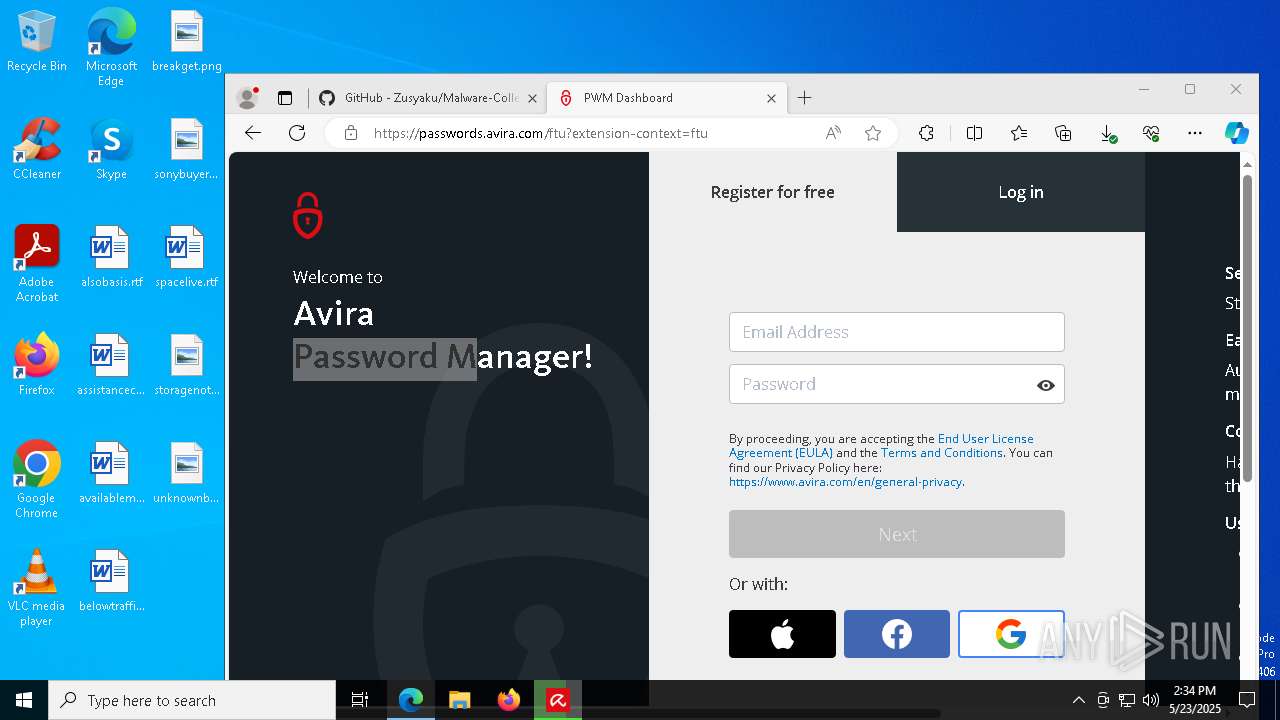Image resolution: width=1280 pixels, height=720 pixels.
Task: Click the Next button
Action: coord(897,534)
